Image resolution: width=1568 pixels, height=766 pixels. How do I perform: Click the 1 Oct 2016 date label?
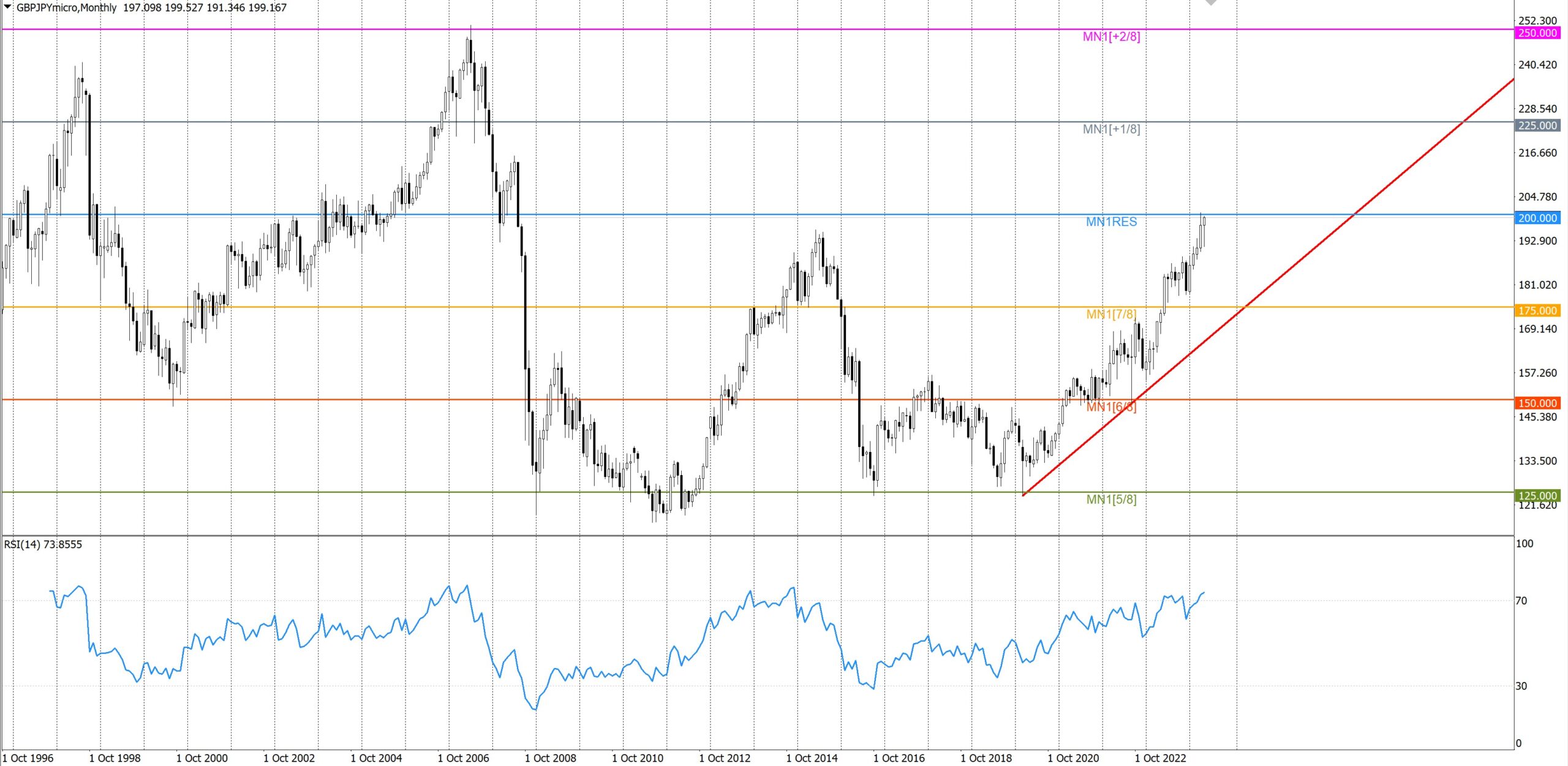tap(899, 758)
